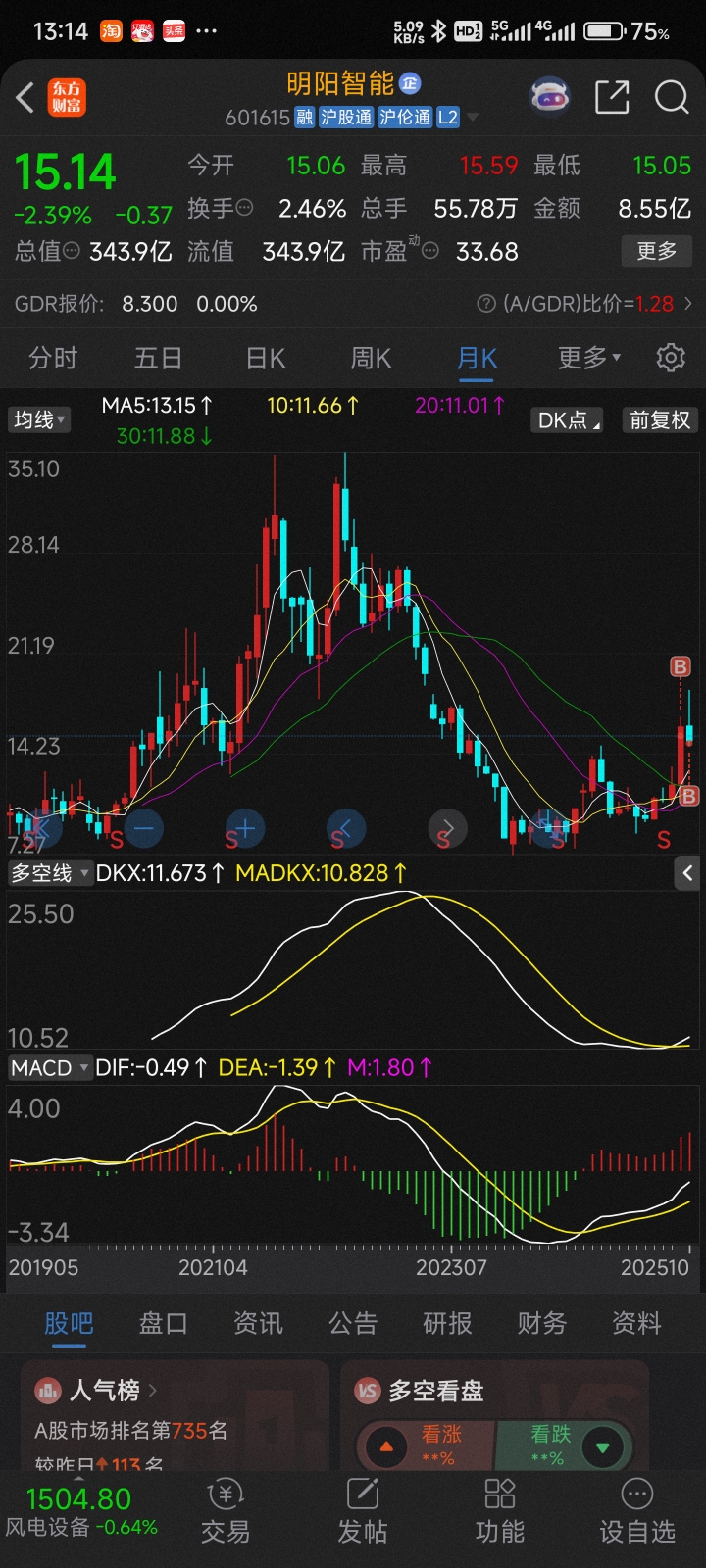706x1568 pixels.
Task: Select the 月K chart tab
Action: pyautogui.click(x=477, y=358)
